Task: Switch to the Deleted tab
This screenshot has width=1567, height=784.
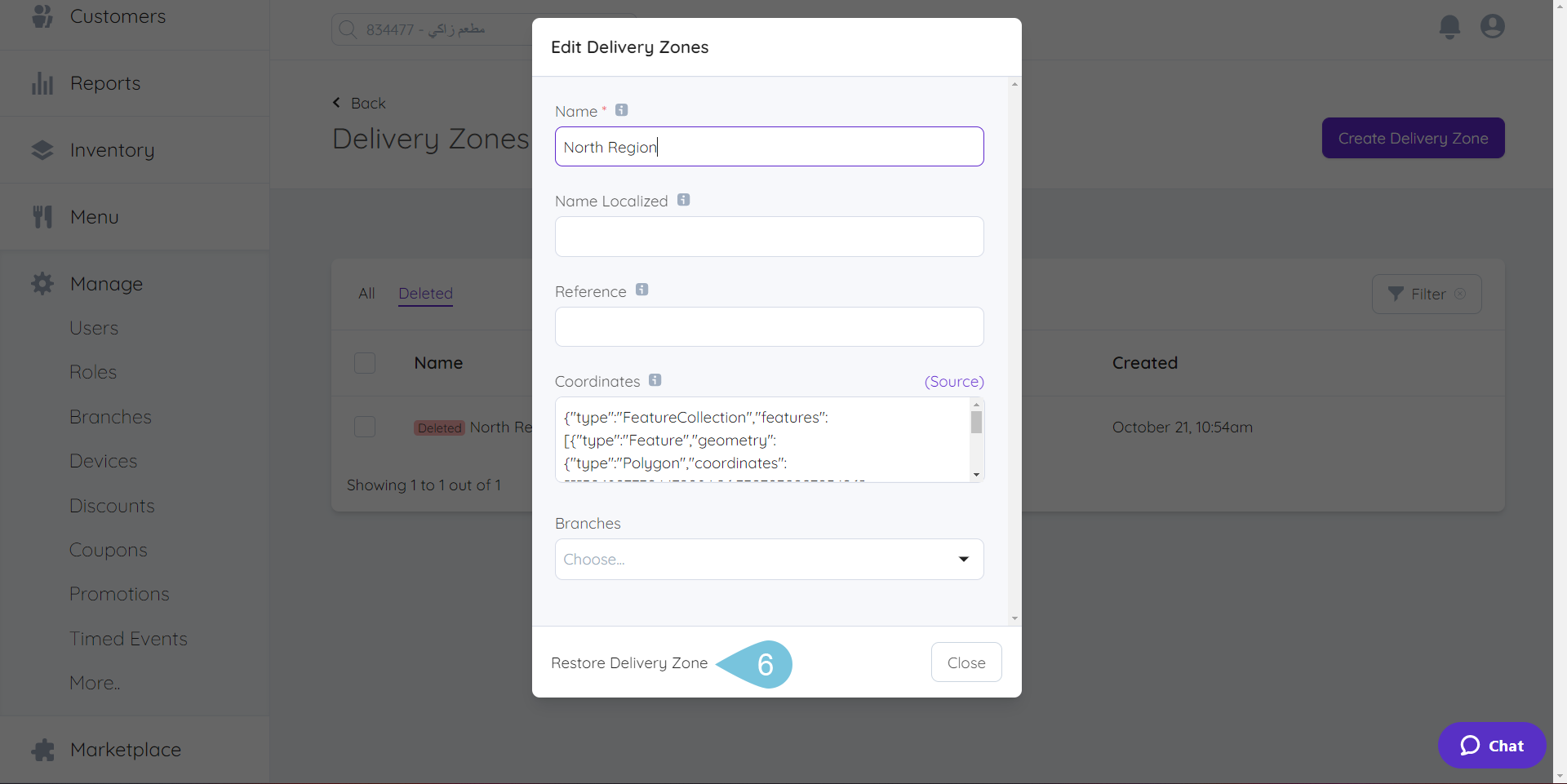Action: click(x=425, y=294)
